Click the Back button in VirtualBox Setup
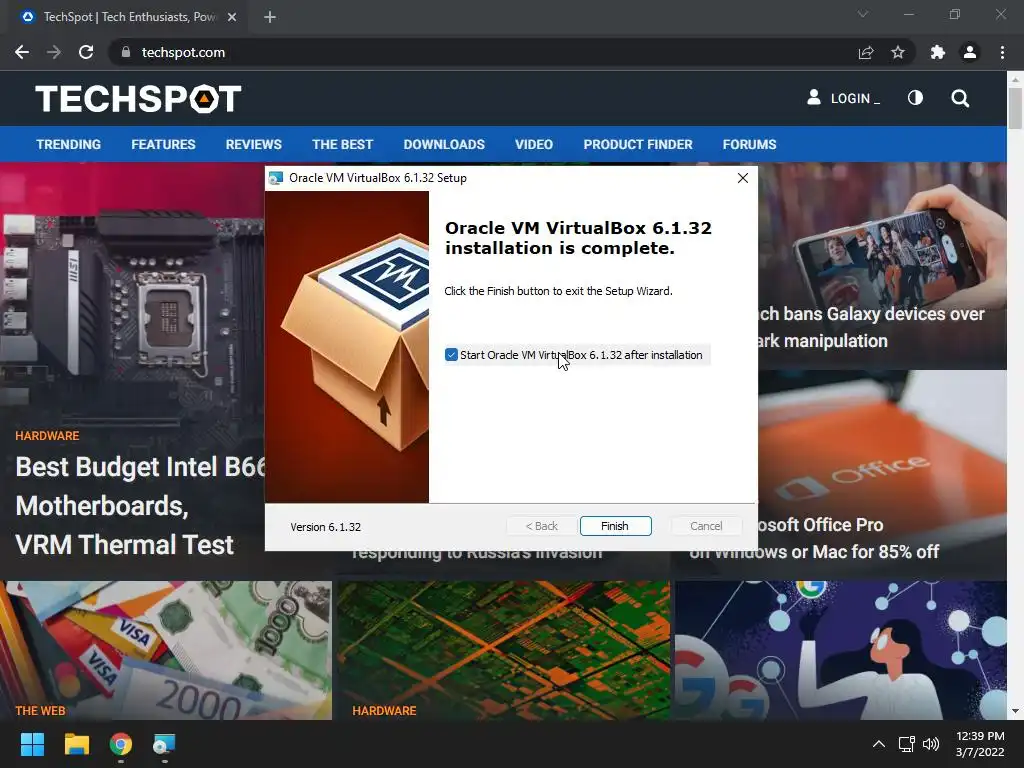 541,526
